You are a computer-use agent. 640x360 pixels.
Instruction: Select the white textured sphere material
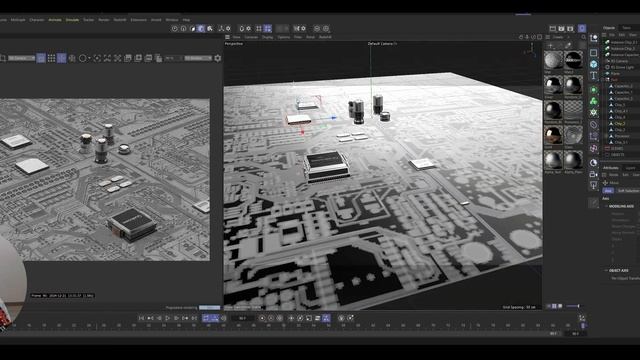point(553,60)
